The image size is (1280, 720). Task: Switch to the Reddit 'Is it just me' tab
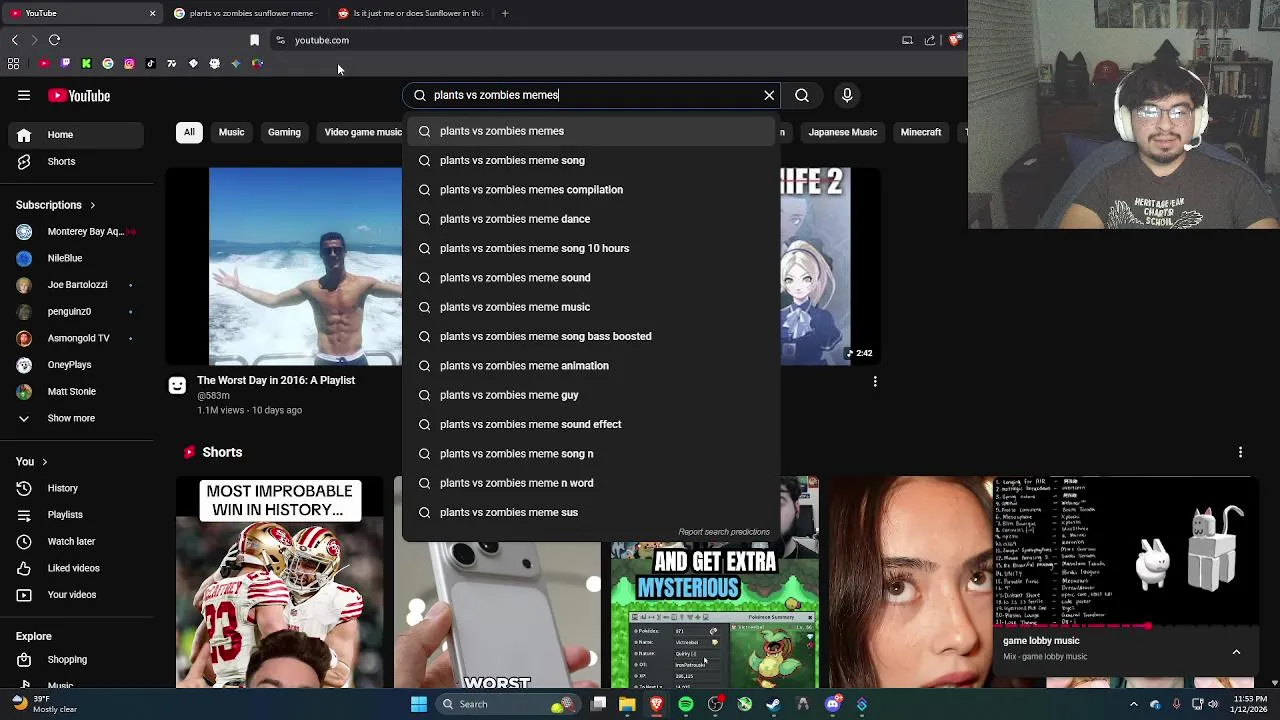point(411,13)
